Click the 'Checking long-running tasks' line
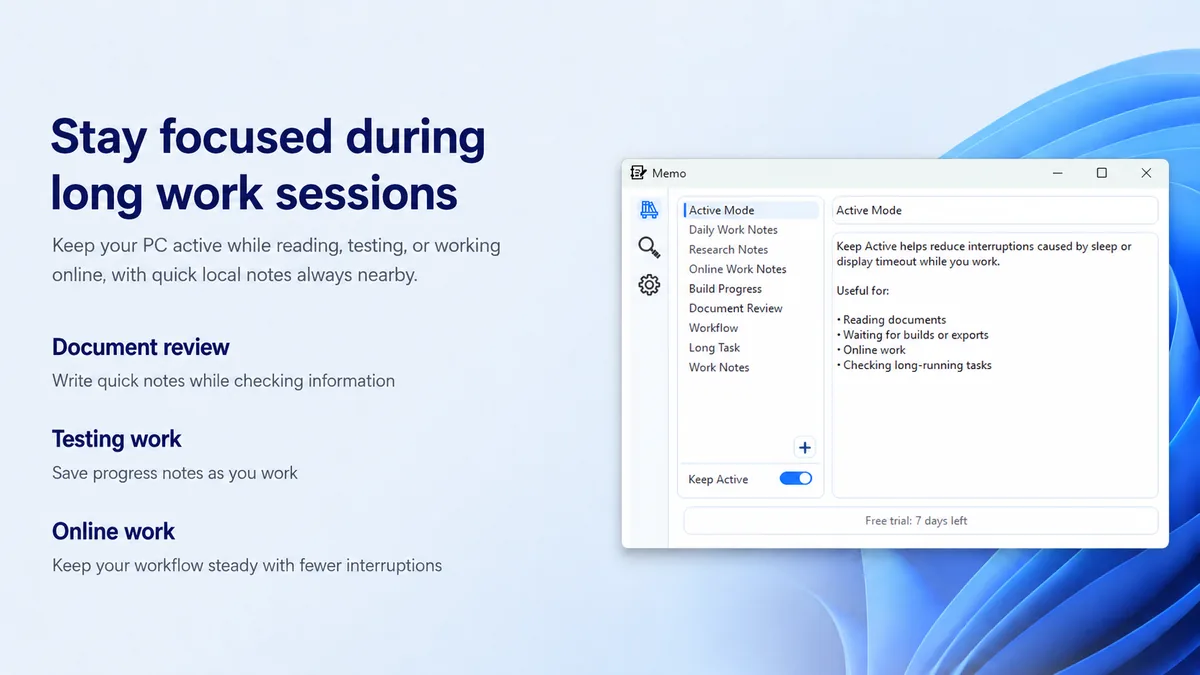Screen dimensions: 1200x675 click(914, 365)
